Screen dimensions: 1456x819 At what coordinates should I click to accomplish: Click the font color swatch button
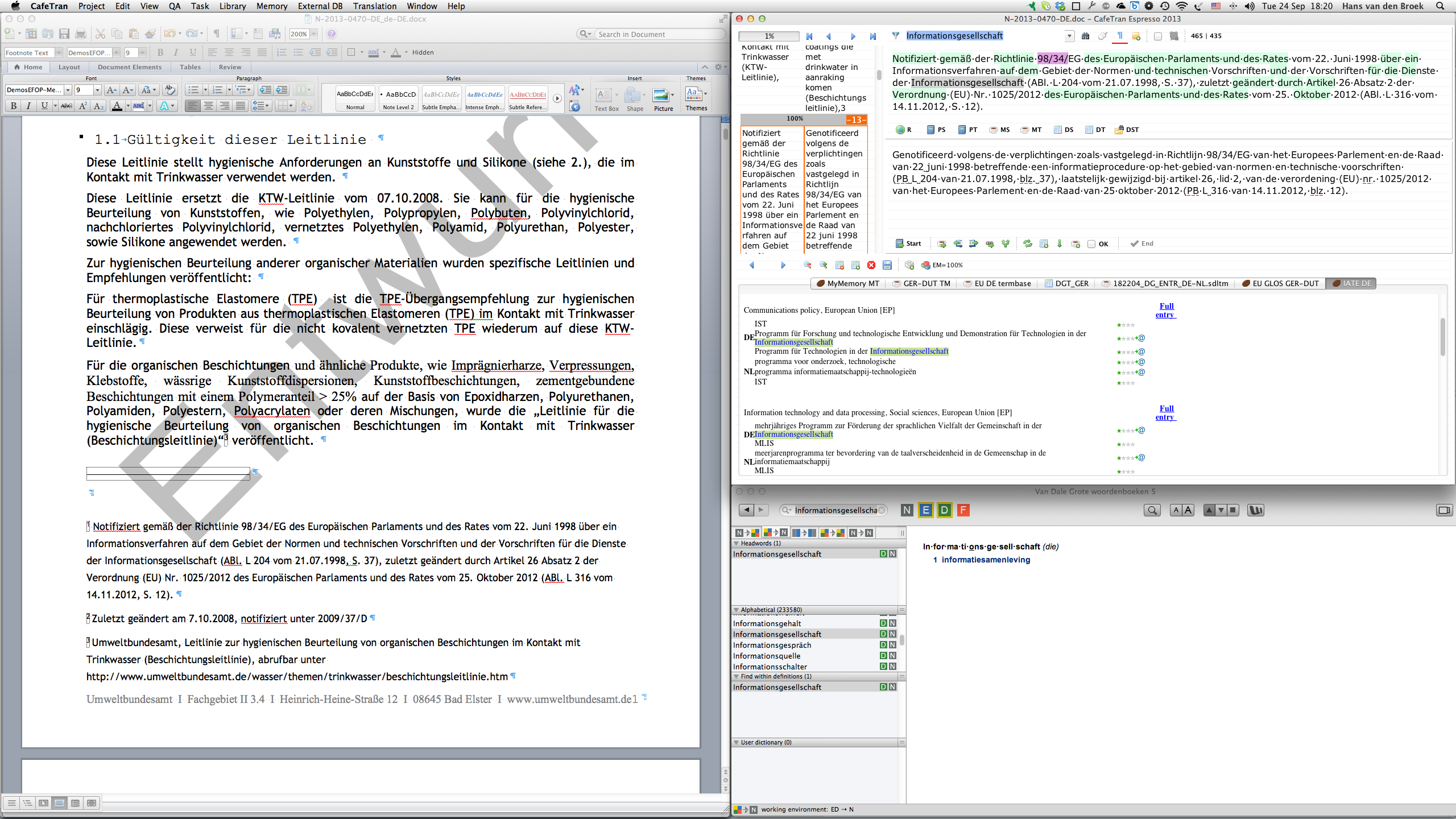117,106
